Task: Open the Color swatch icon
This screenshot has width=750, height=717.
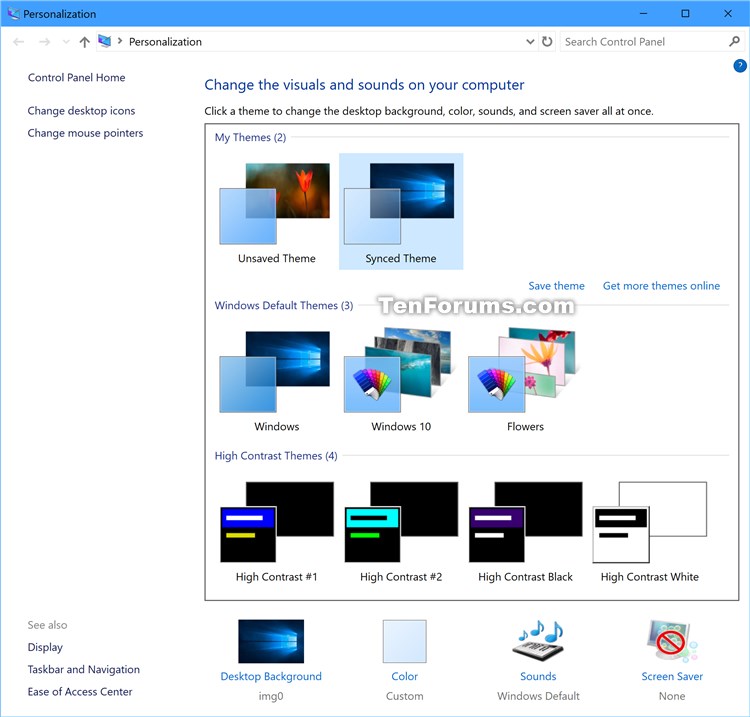Action: [405, 641]
